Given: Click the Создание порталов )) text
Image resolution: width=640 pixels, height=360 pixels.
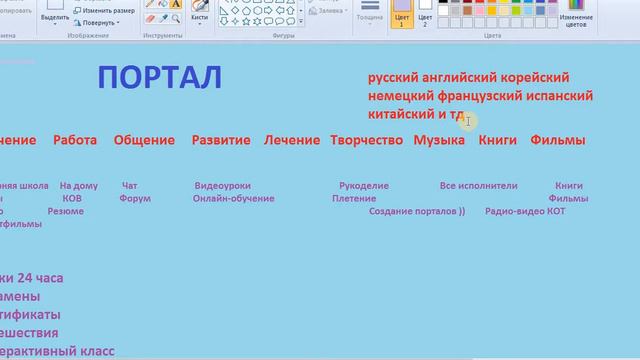Looking at the screenshot, I should point(417,211).
